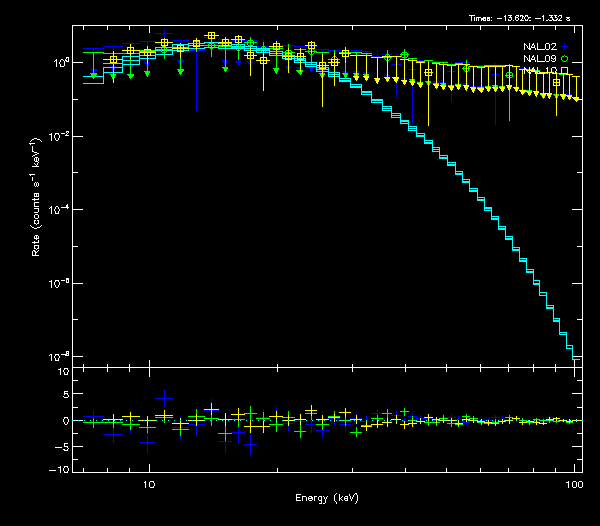Click the 0 tick label on the residual axis
600x526 pixels.
[65, 421]
